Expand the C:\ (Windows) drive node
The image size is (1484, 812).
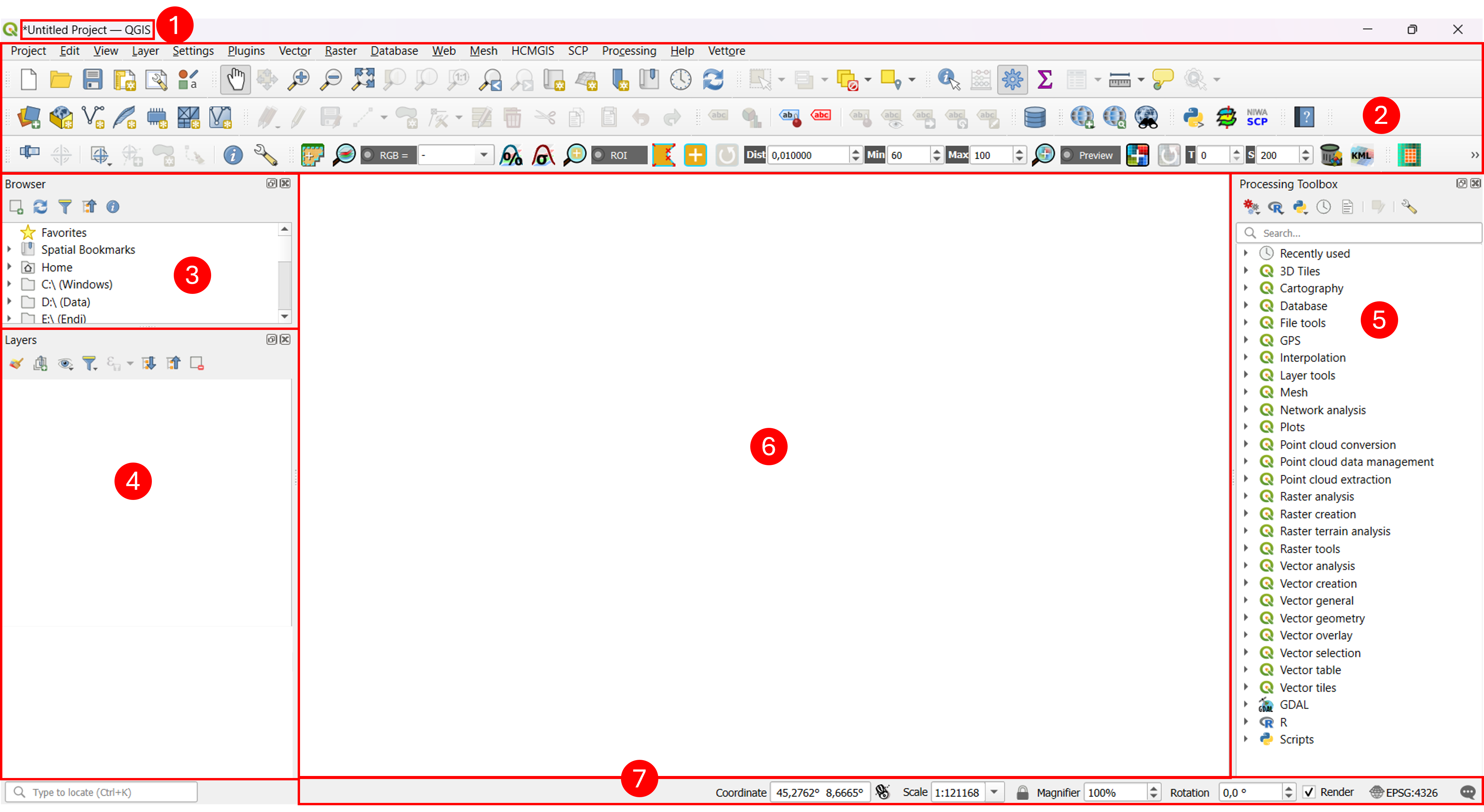pos(9,284)
